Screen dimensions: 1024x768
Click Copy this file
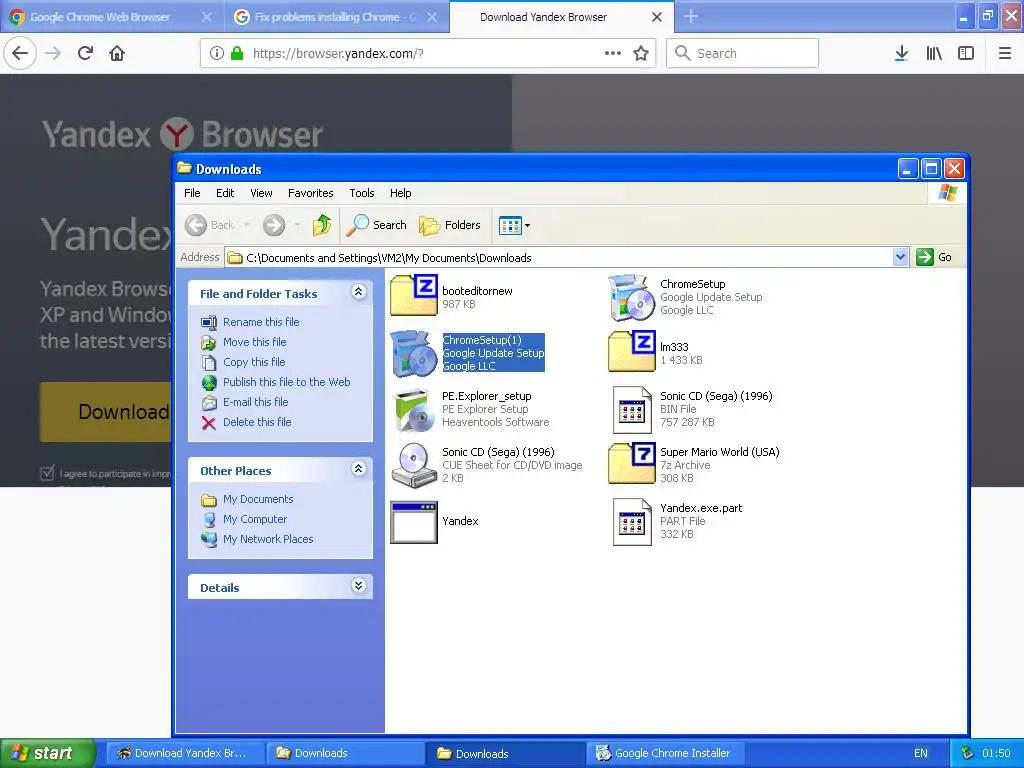(x=254, y=362)
